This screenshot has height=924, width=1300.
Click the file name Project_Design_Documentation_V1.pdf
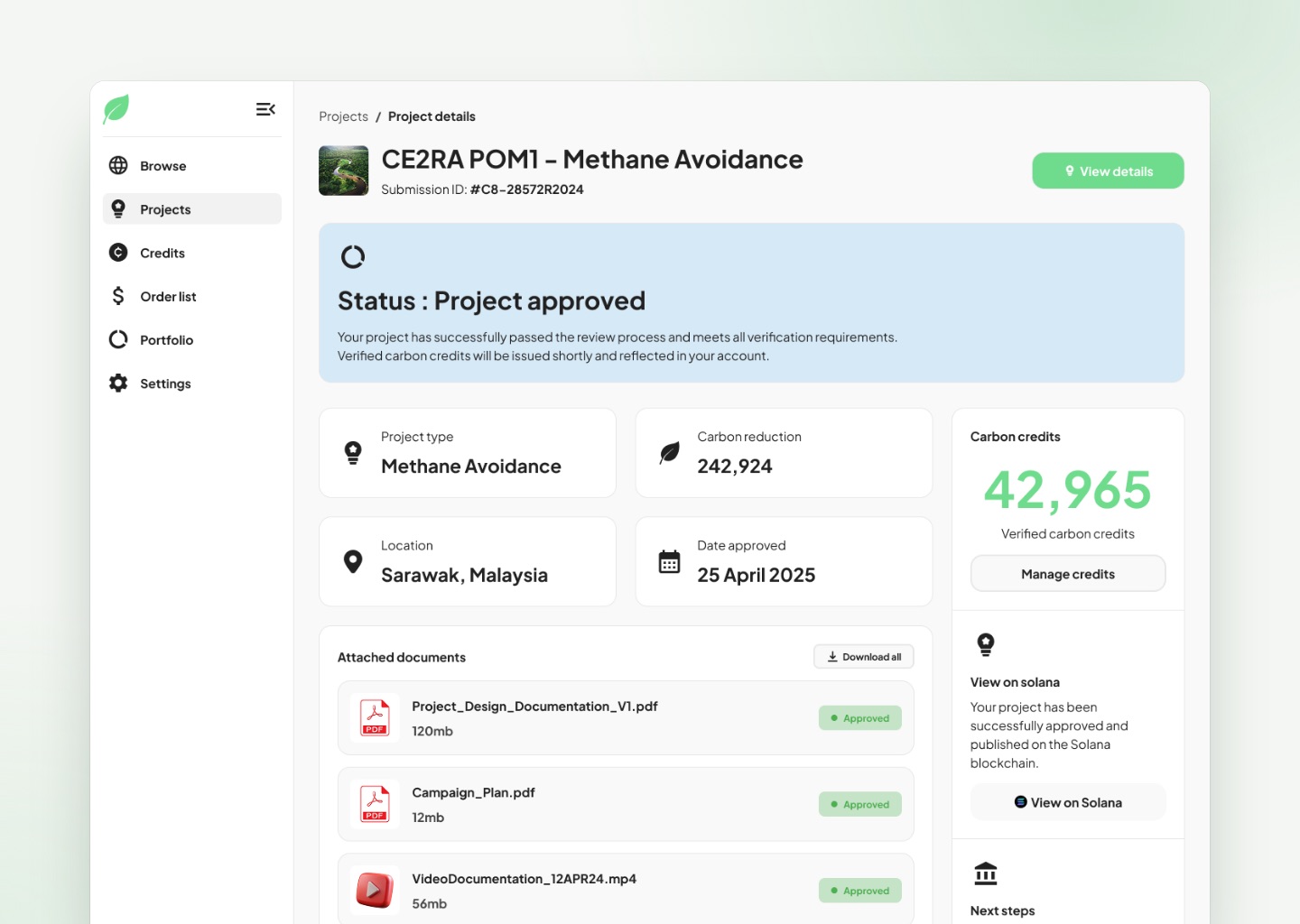(534, 707)
